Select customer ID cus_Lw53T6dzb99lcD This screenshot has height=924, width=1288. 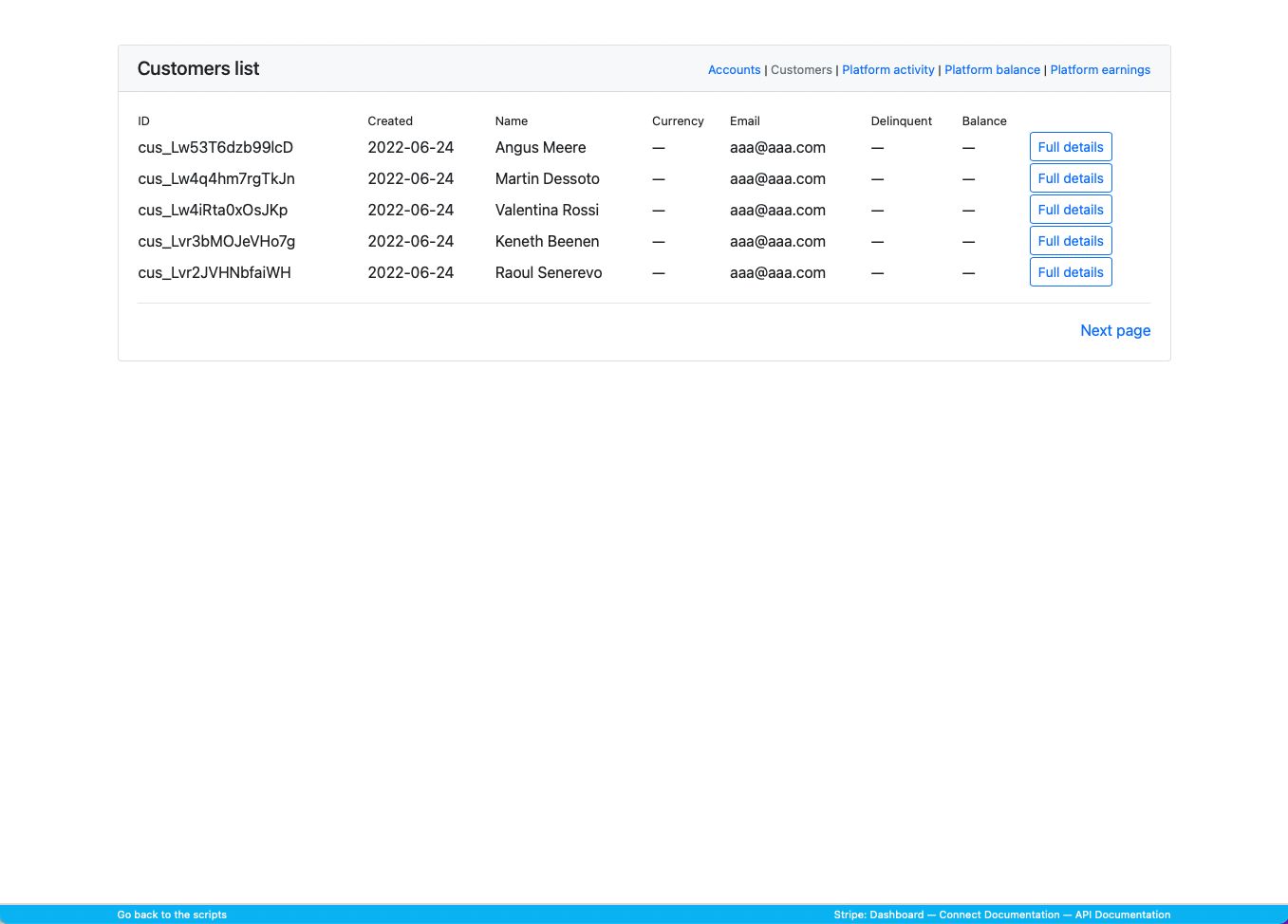(x=215, y=147)
